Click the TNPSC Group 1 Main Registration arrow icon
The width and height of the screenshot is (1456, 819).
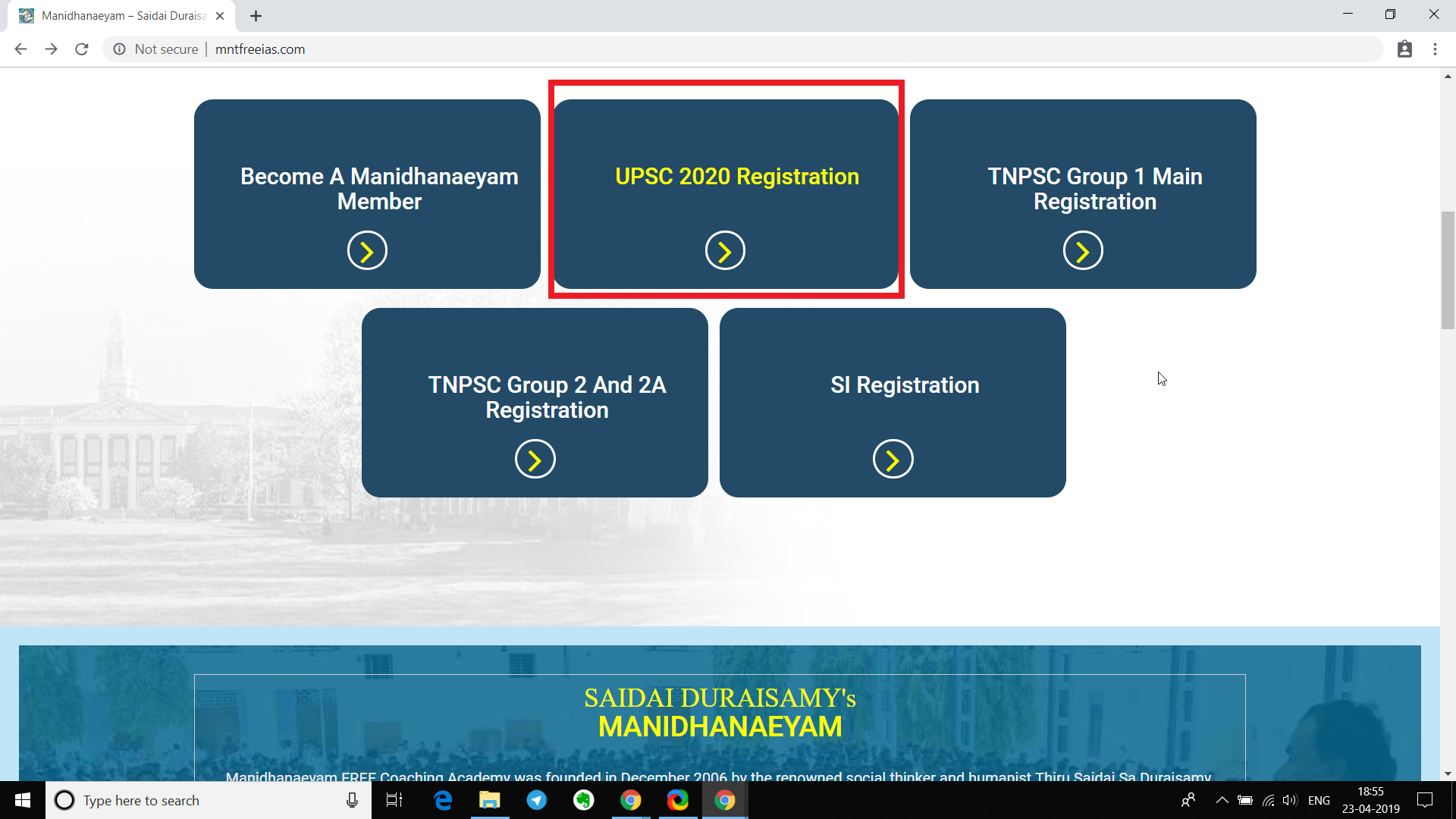(x=1083, y=250)
